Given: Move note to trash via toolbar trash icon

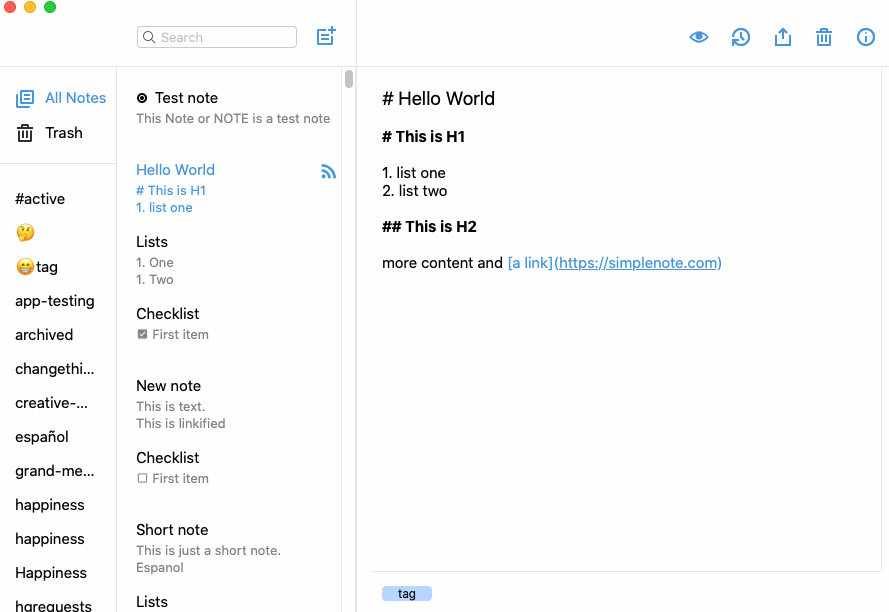Looking at the screenshot, I should click(824, 36).
